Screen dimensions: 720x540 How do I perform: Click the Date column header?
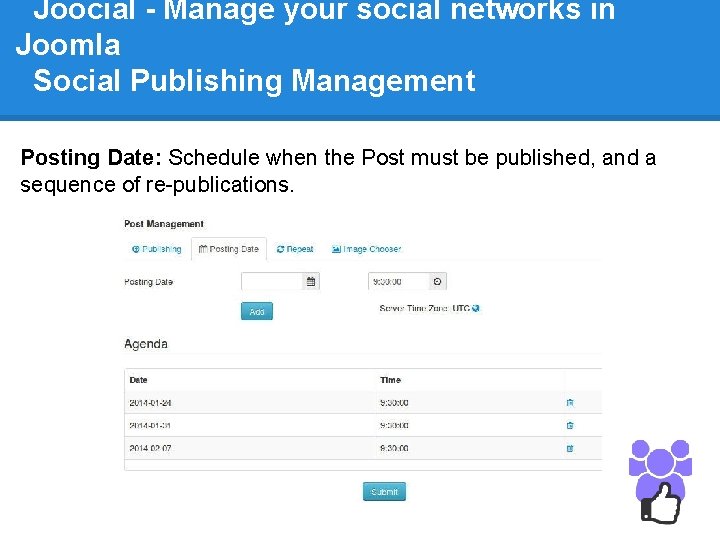[138, 380]
